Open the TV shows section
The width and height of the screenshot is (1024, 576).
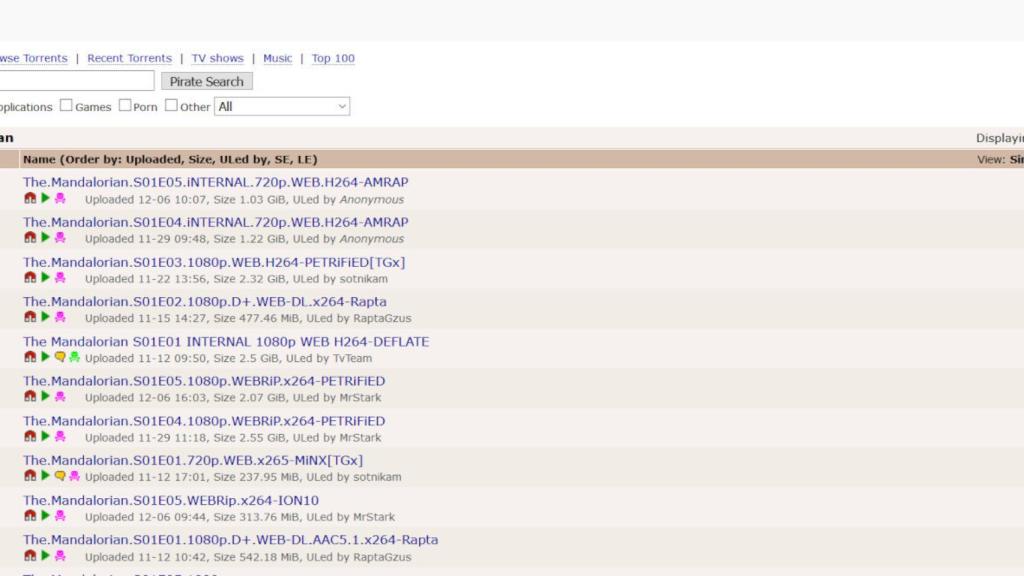click(x=217, y=58)
